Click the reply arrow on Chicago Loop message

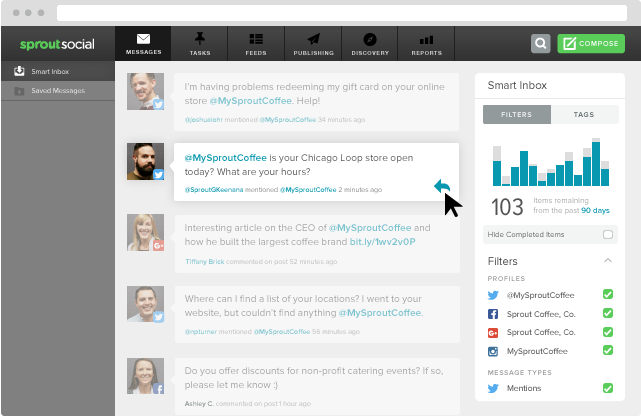(x=442, y=186)
